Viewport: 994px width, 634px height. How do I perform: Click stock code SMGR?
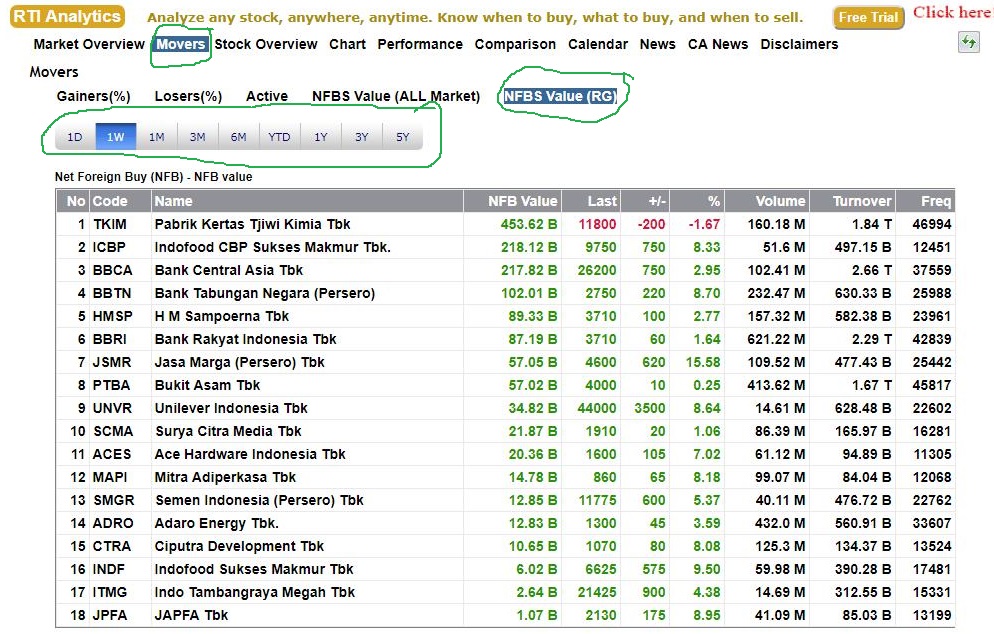113,500
